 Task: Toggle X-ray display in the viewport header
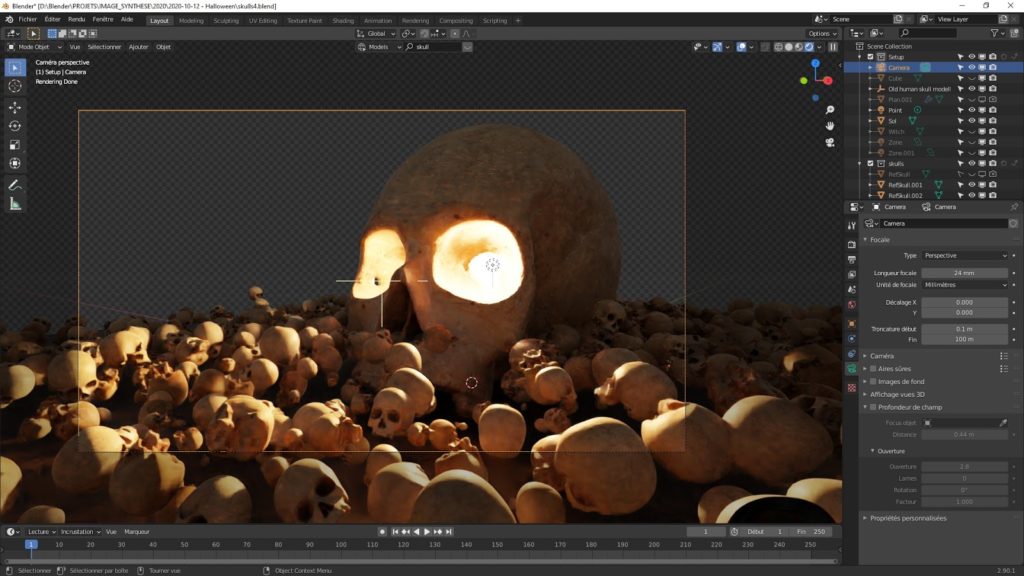click(765, 47)
